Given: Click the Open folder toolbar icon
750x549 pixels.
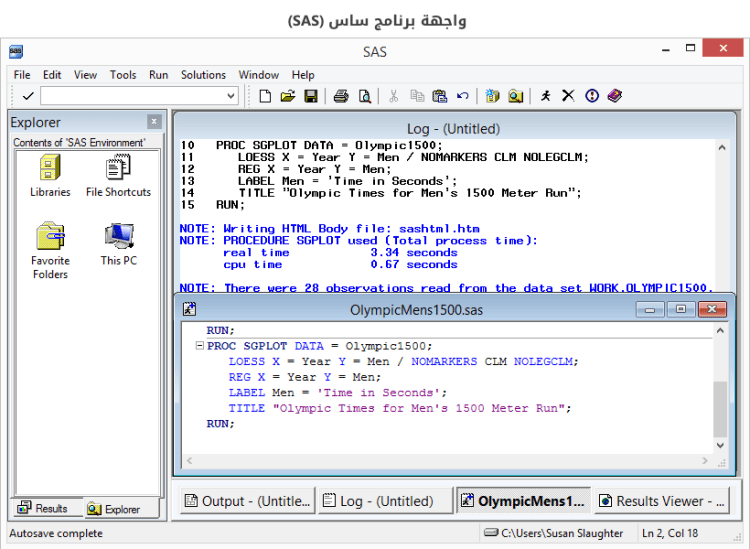Looking at the screenshot, I should [x=288, y=96].
